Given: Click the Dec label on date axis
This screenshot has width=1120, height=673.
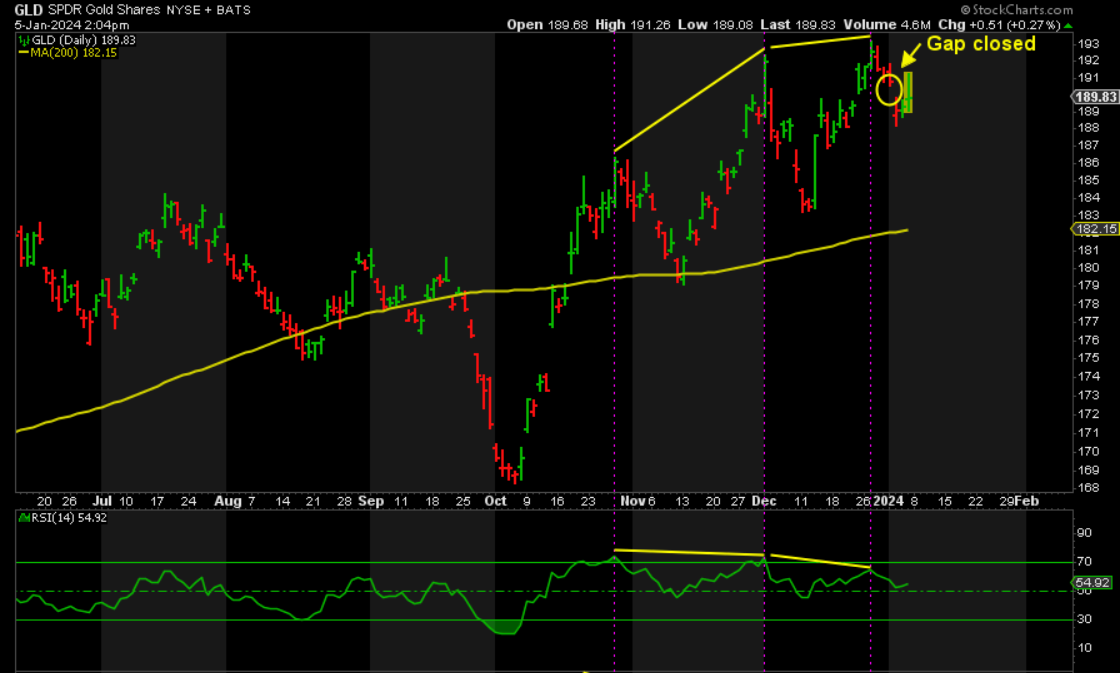Looking at the screenshot, I should (x=764, y=501).
